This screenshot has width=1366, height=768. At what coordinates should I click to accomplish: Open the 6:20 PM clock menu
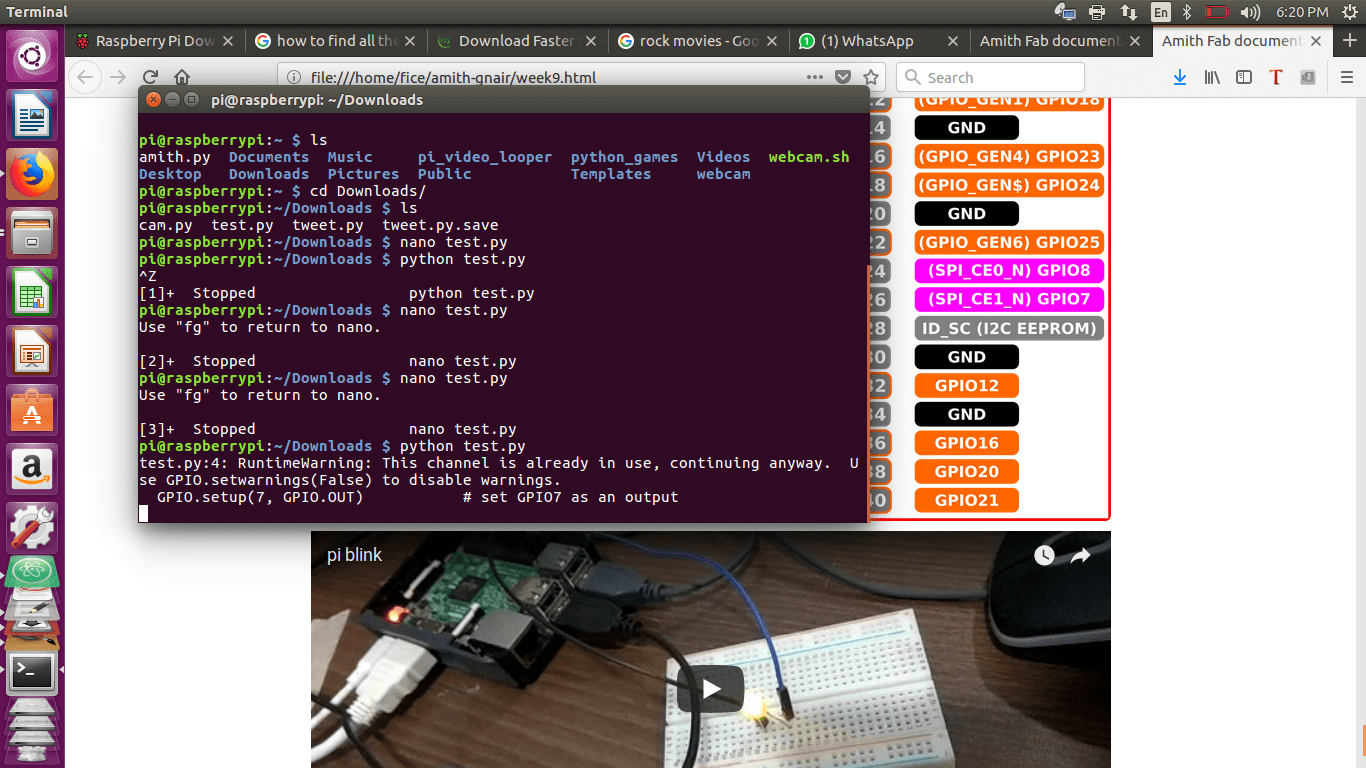point(1301,12)
